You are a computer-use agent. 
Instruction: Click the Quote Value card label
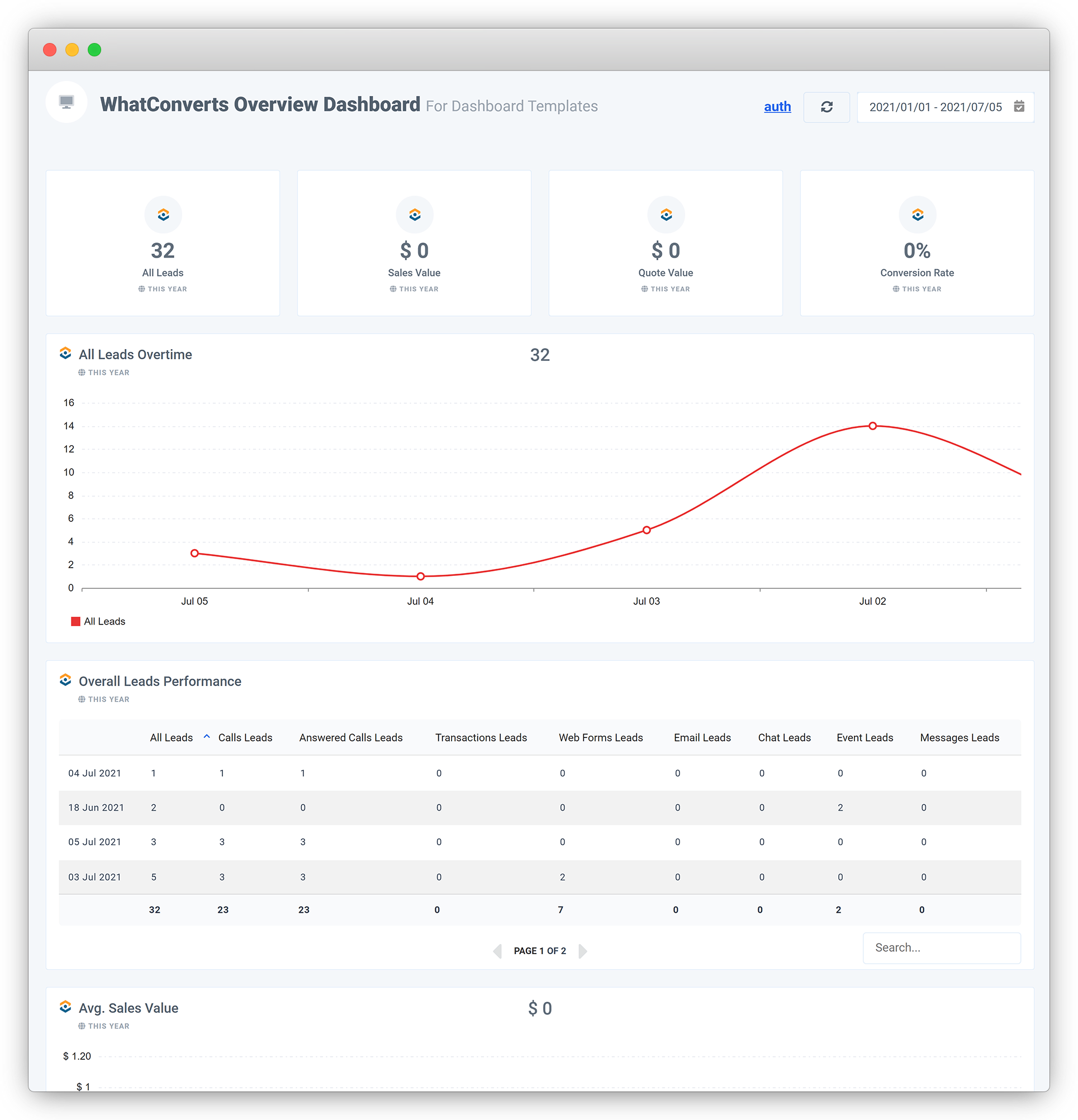point(666,273)
